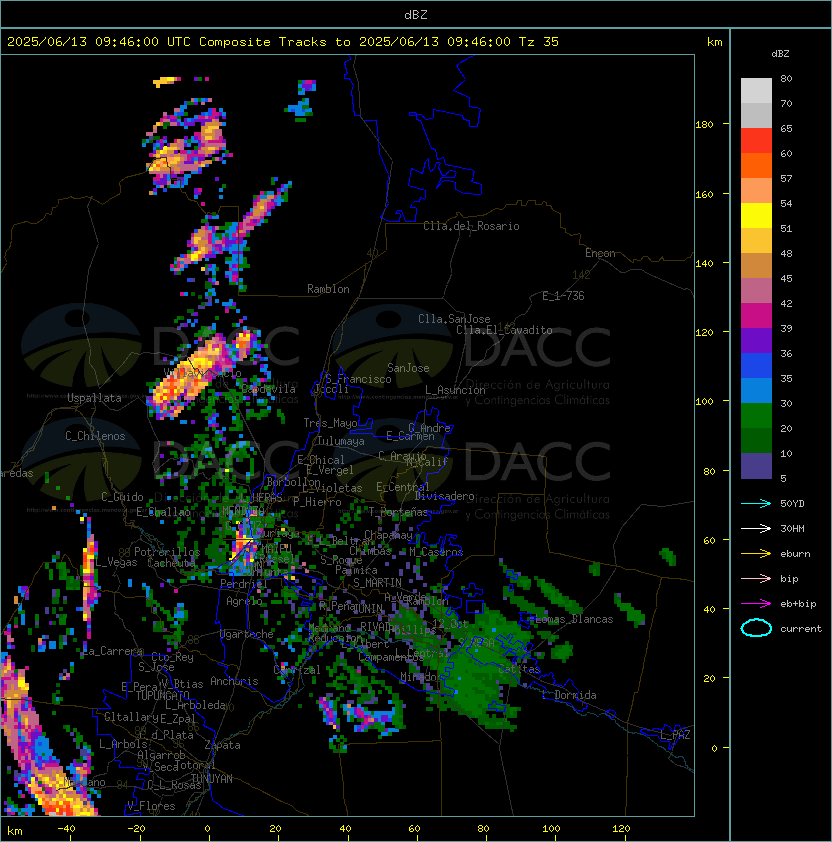Click the cyan 50YD arrow legend icon
This screenshot has width=832, height=842.
(x=756, y=503)
